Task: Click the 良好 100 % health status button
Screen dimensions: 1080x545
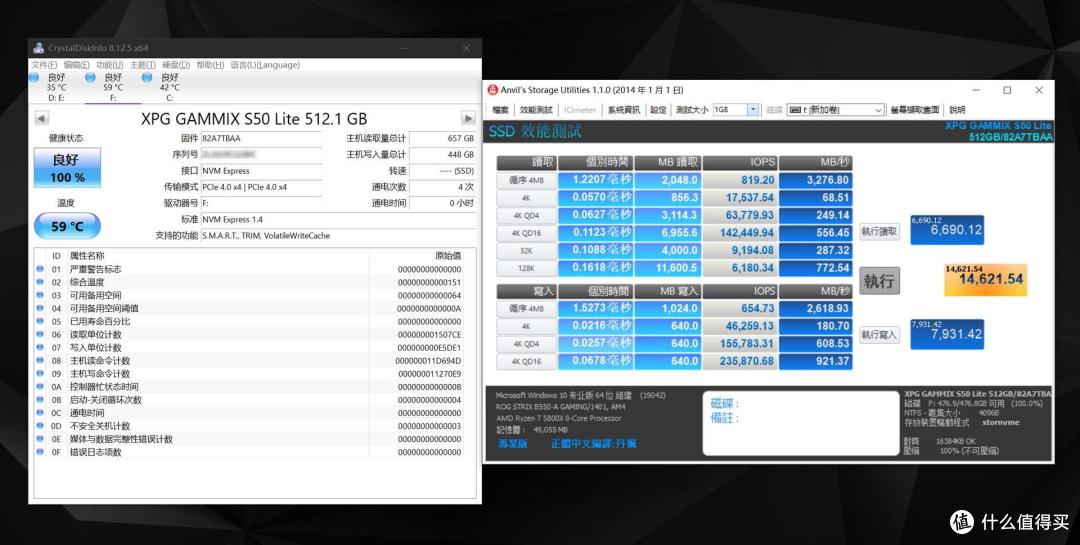Action: click(x=68, y=167)
